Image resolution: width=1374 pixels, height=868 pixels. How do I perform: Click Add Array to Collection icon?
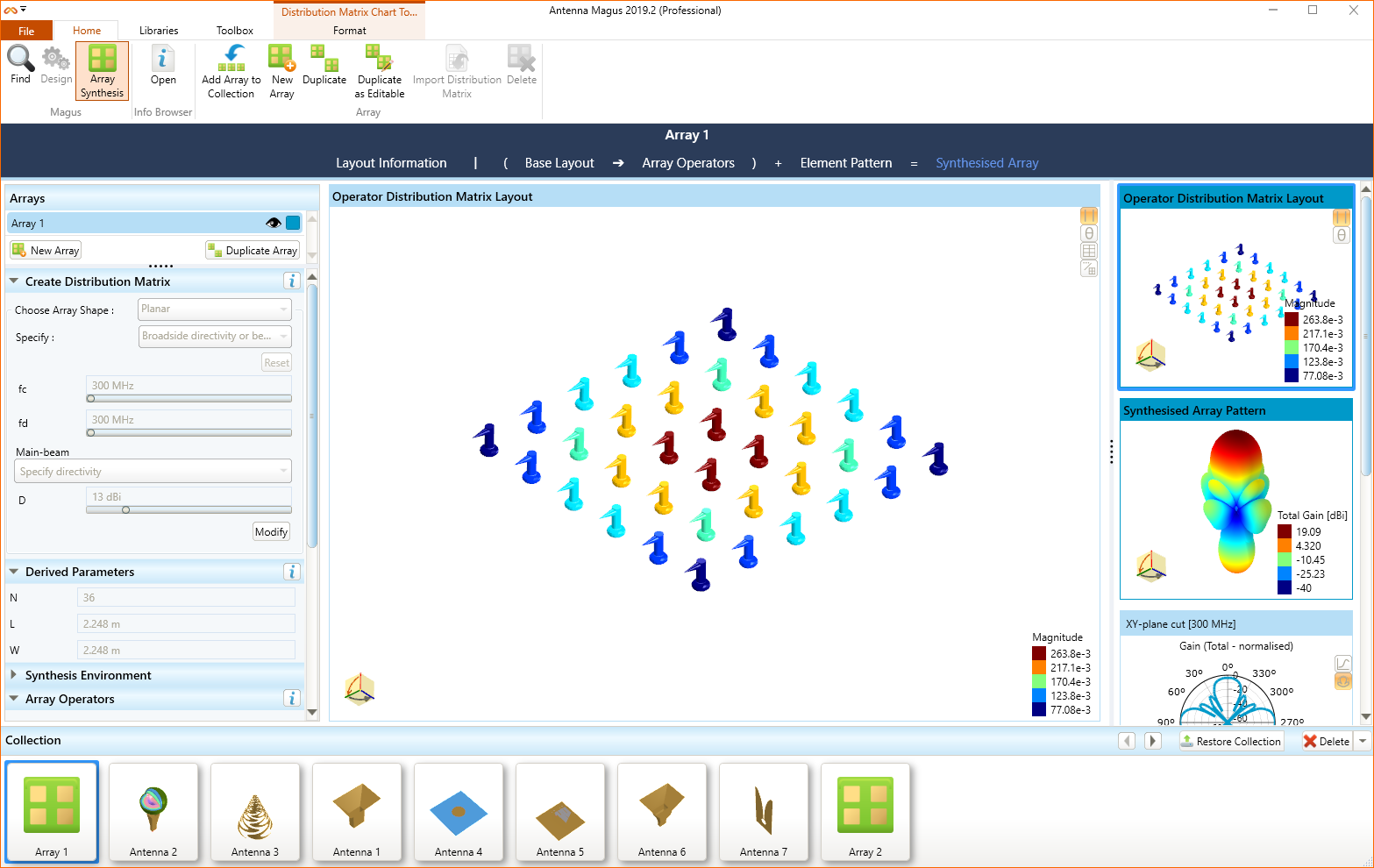tap(231, 60)
